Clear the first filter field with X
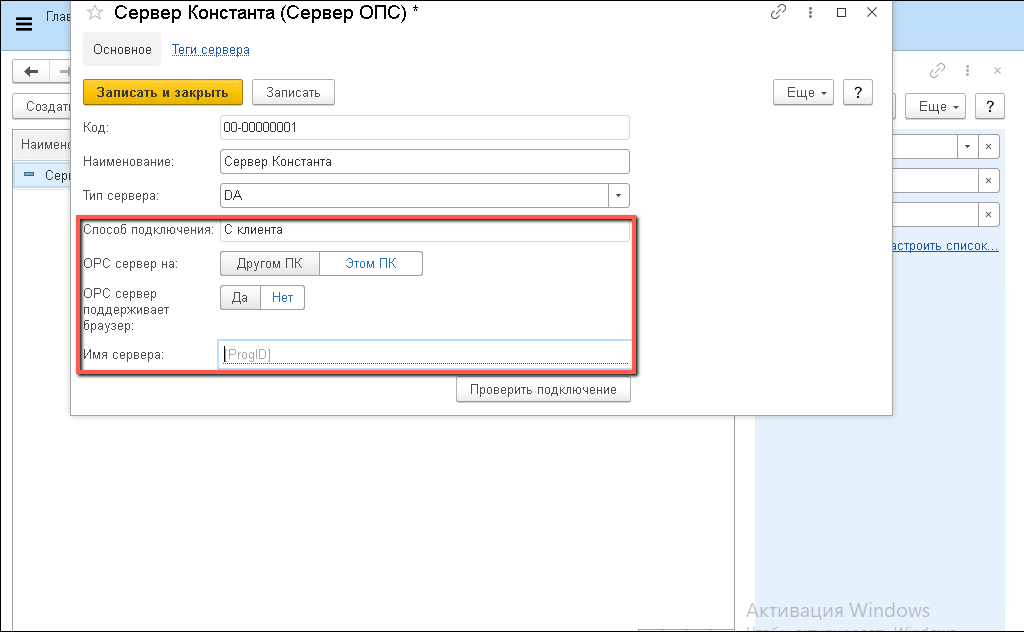 click(x=988, y=147)
